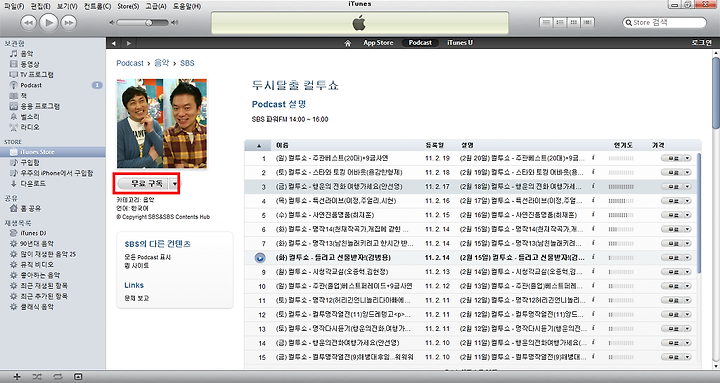This screenshot has height=383, width=720.
Task: Open the 컨트롤(C) menu
Action: [97, 6]
